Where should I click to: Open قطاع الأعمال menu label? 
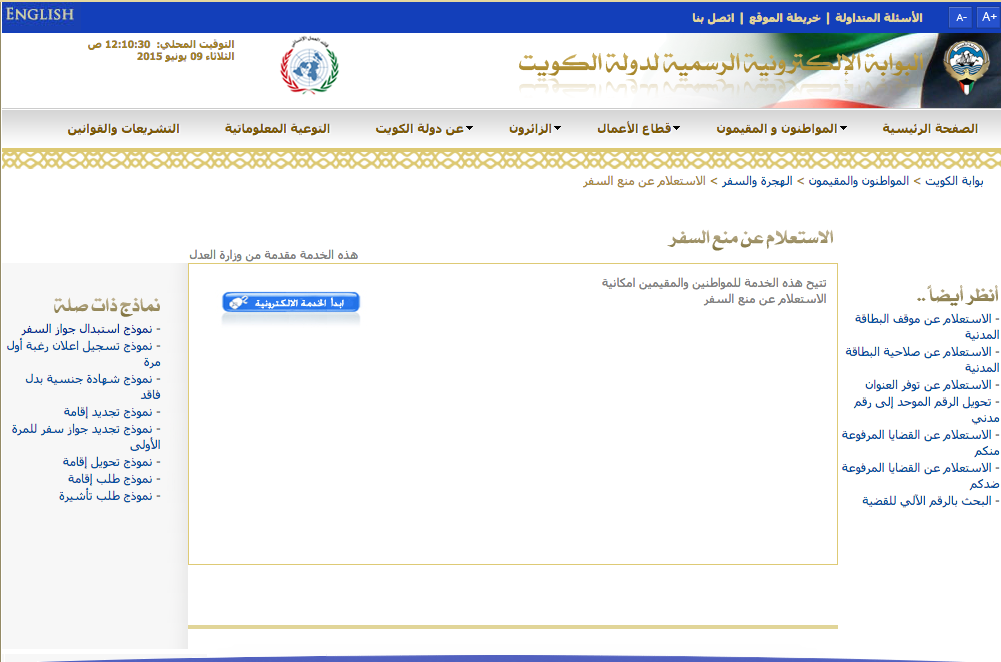pos(634,128)
